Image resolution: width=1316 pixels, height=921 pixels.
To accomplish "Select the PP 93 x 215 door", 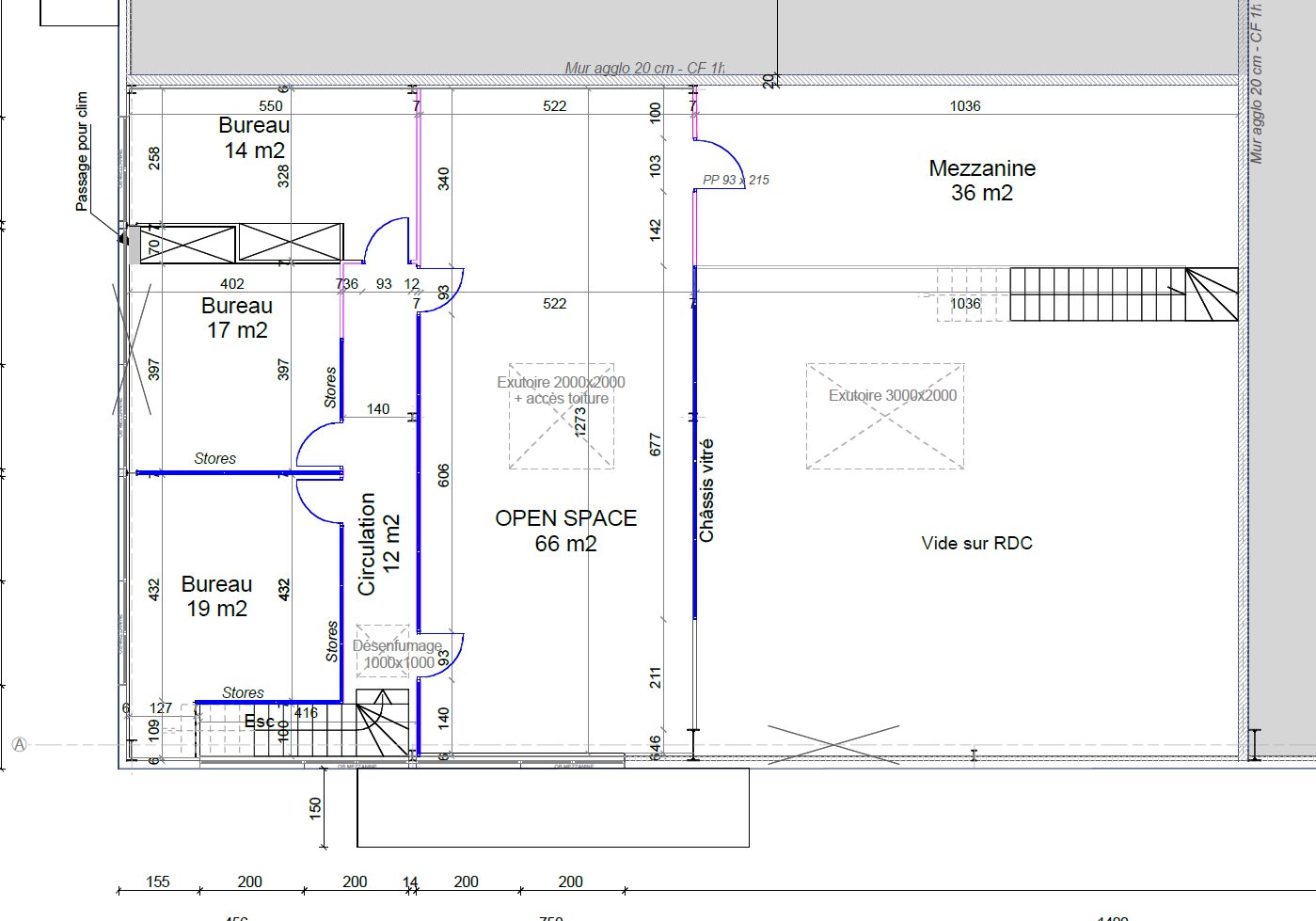I will (720, 165).
